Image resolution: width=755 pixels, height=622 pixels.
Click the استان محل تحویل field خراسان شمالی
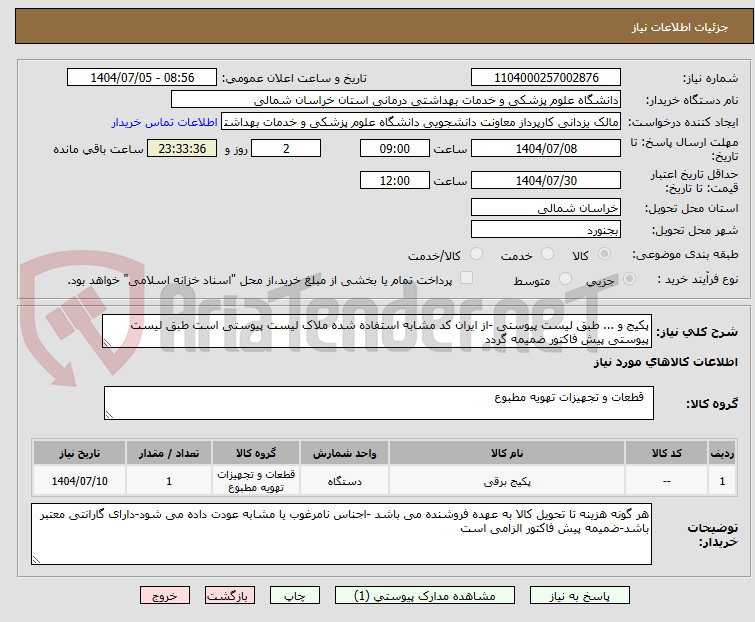pos(546,208)
